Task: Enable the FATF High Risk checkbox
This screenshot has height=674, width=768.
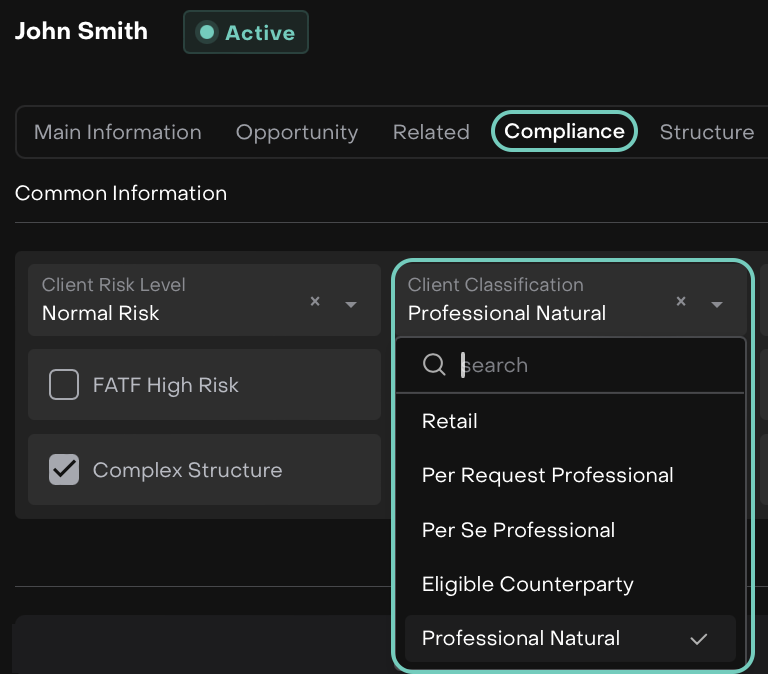Action: click(64, 385)
